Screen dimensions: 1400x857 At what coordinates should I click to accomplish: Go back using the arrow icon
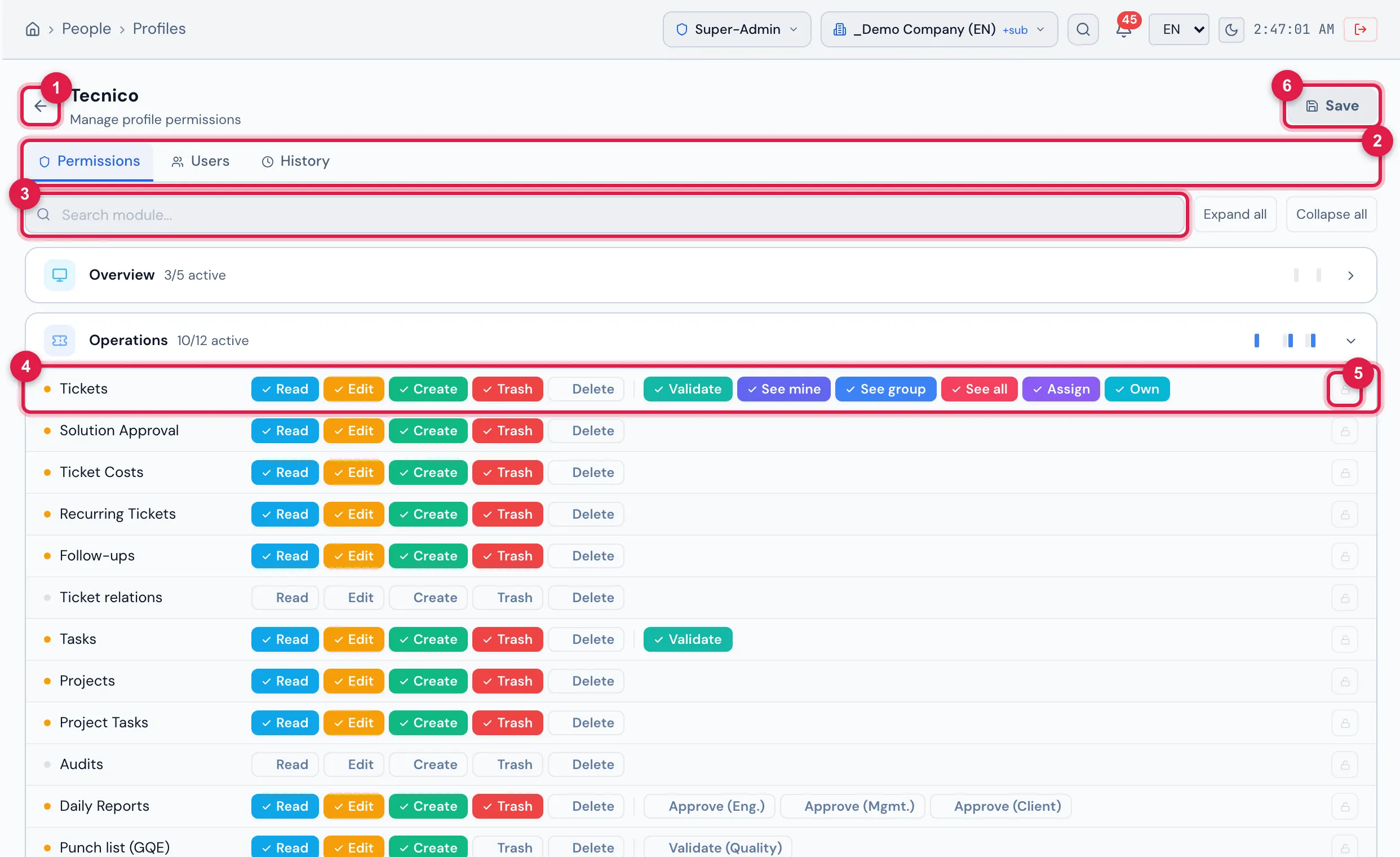click(41, 105)
